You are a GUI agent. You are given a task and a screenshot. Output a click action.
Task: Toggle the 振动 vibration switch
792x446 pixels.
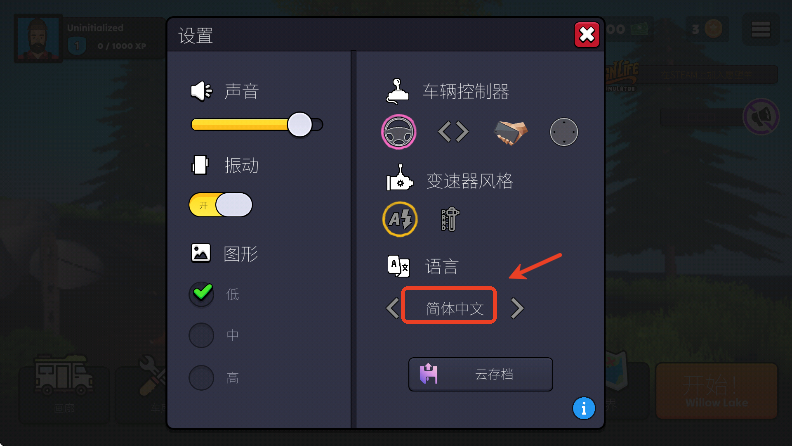tap(221, 205)
